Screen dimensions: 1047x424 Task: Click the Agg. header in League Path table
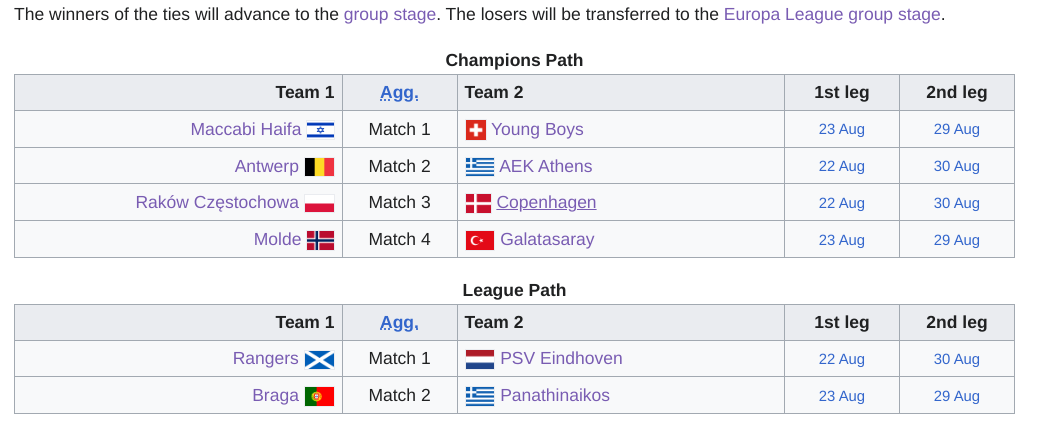399,323
